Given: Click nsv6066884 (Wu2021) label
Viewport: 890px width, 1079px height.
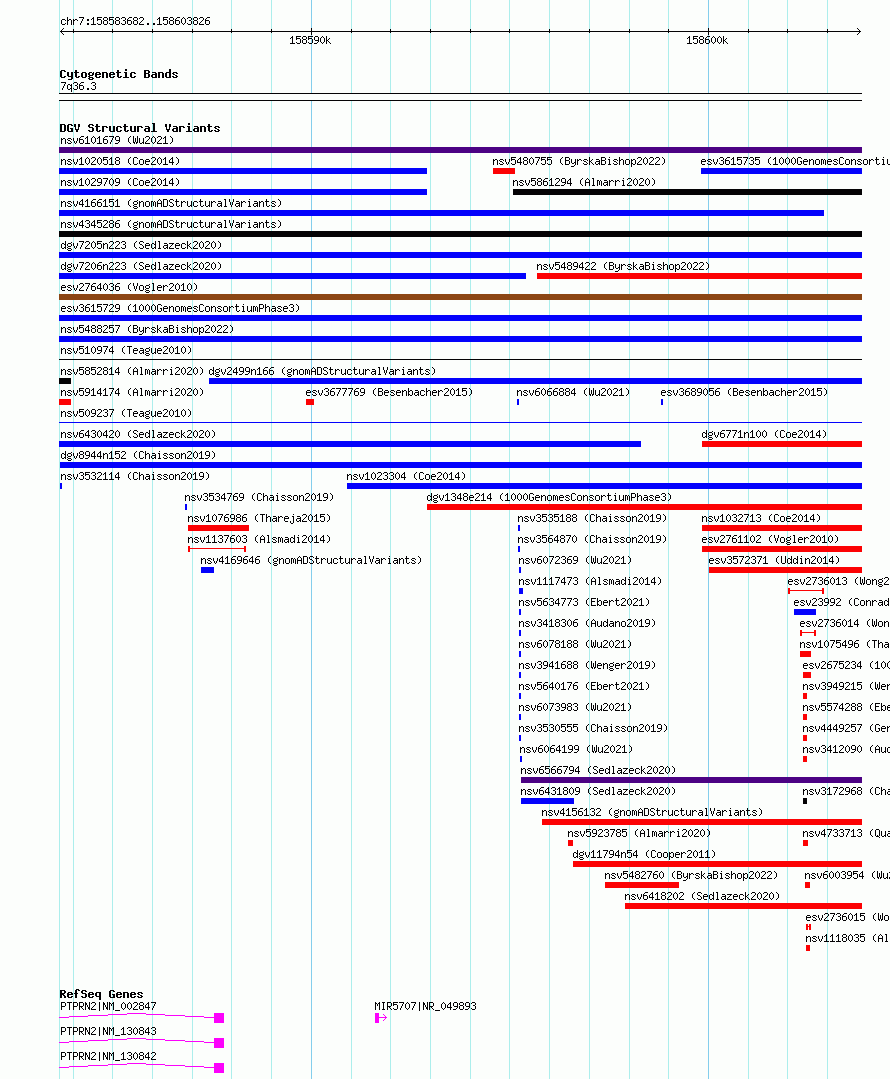Looking at the screenshot, I should click(x=573, y=392).
